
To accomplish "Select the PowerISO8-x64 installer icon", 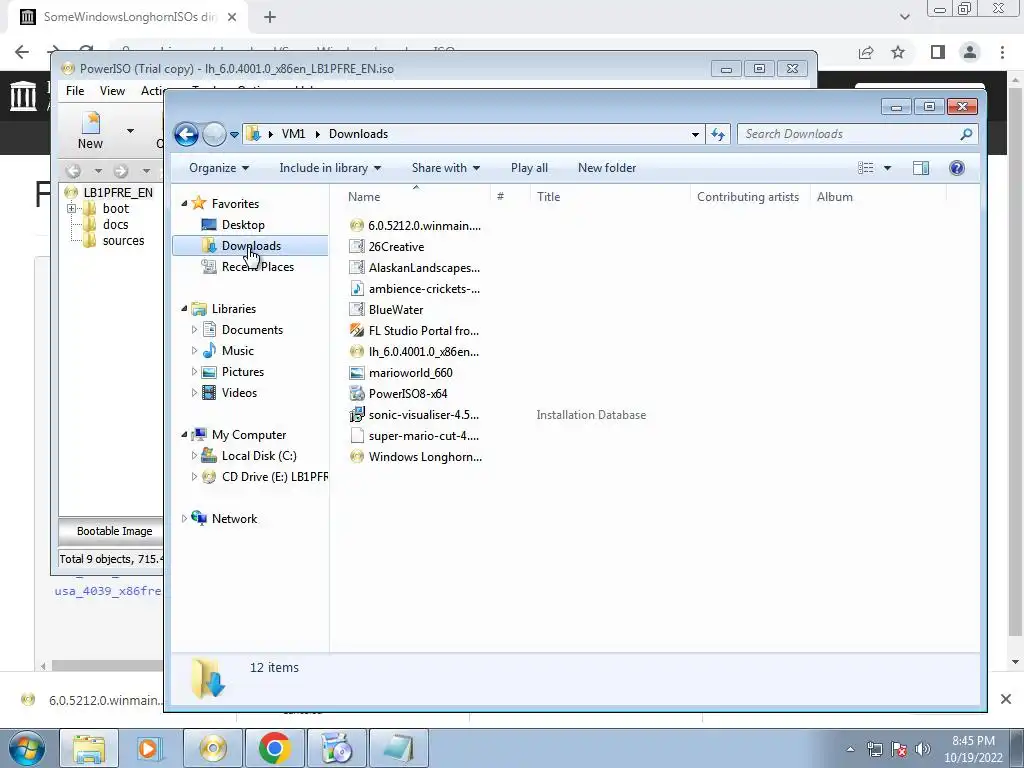I will (357, 393).
